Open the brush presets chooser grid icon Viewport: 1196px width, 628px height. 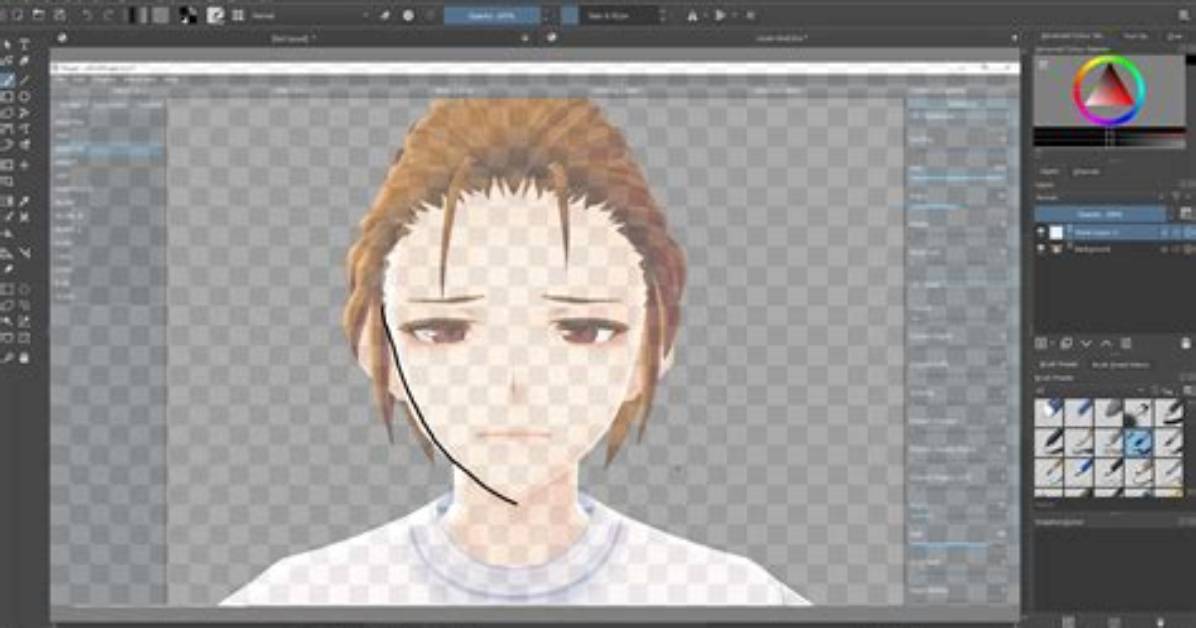[238, 14]
